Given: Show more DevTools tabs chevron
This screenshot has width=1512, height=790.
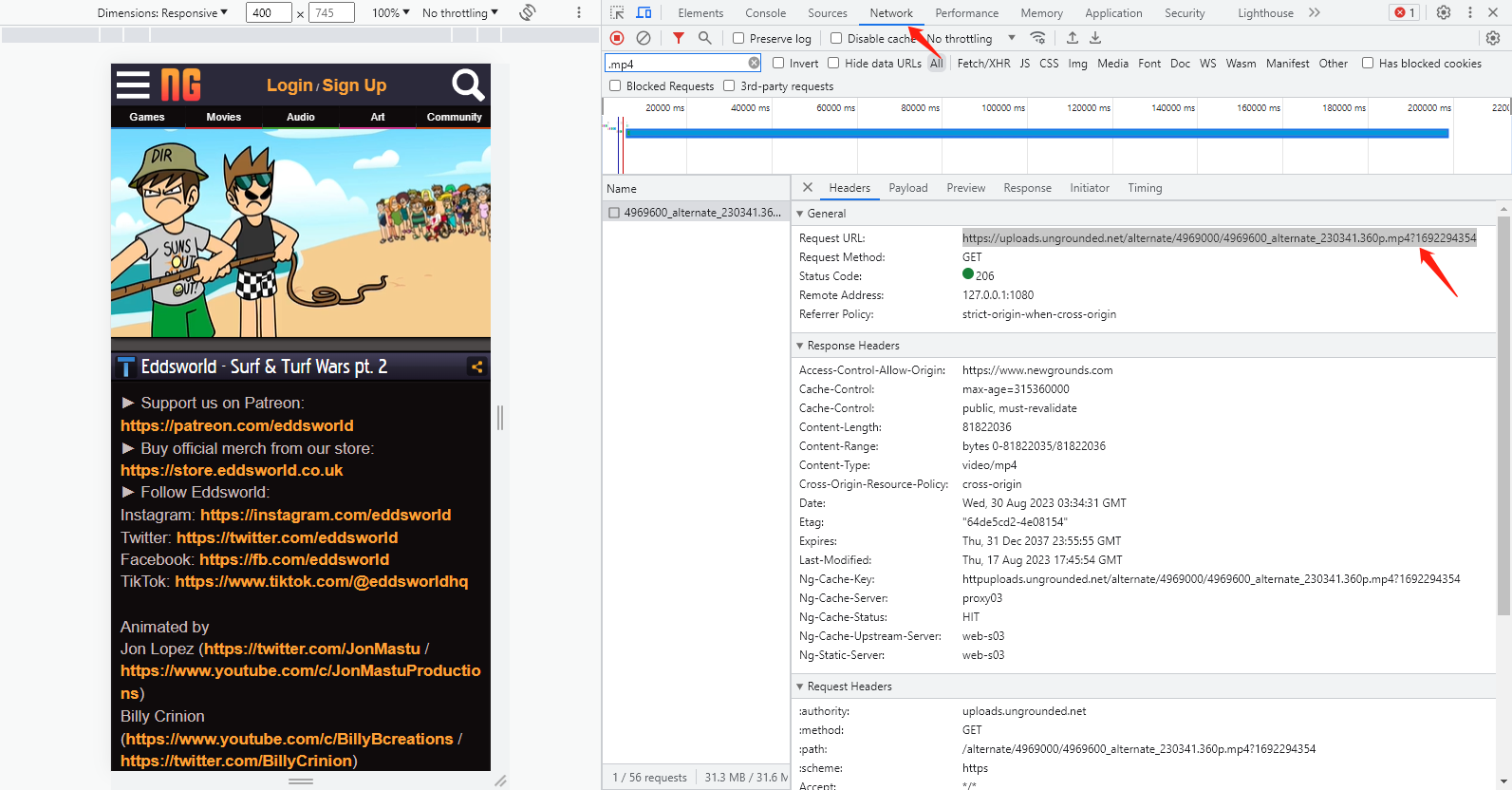Looking at the screenshot, I should point(1315,12).
